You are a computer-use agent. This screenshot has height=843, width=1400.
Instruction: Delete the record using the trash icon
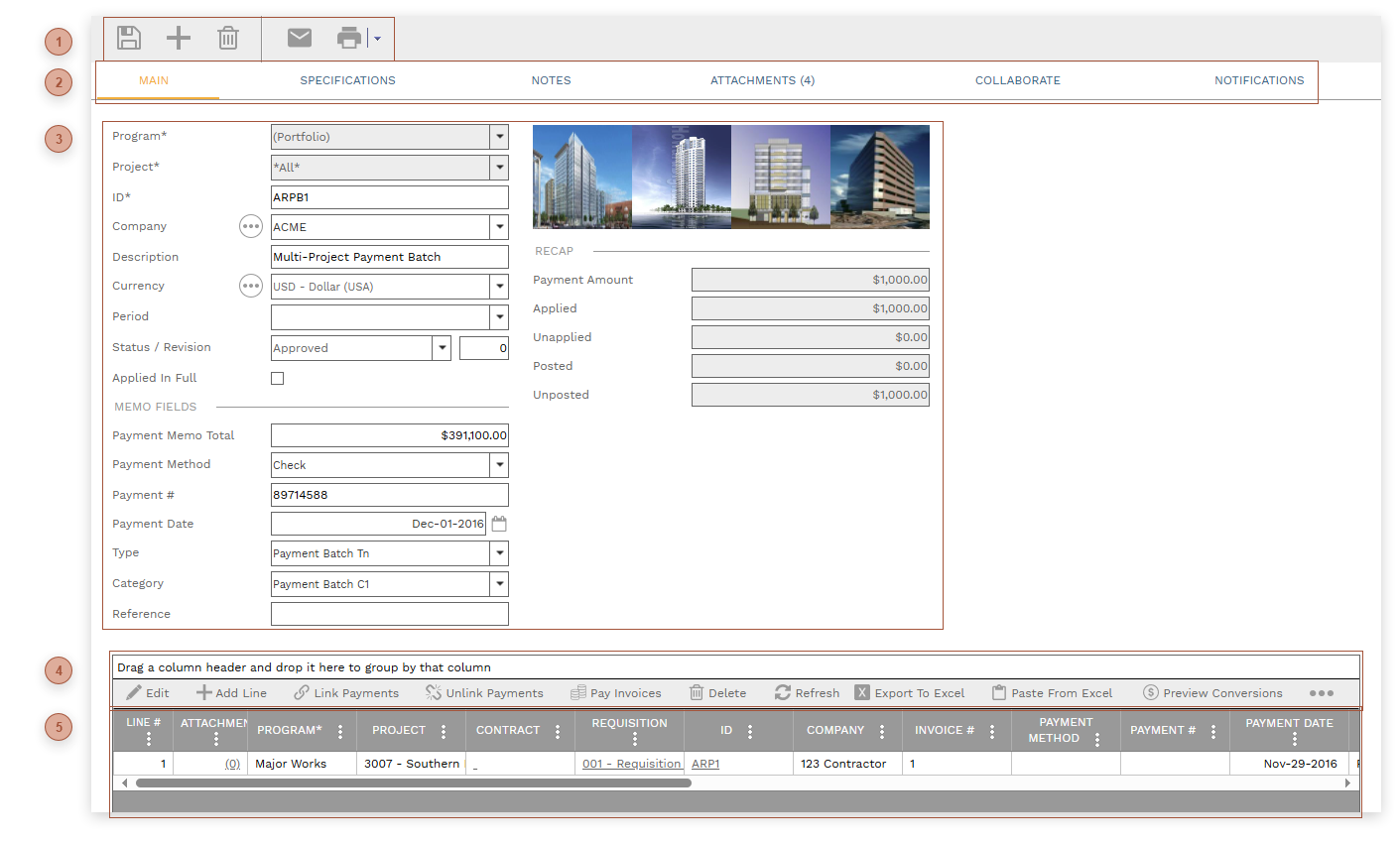point(228,38)
